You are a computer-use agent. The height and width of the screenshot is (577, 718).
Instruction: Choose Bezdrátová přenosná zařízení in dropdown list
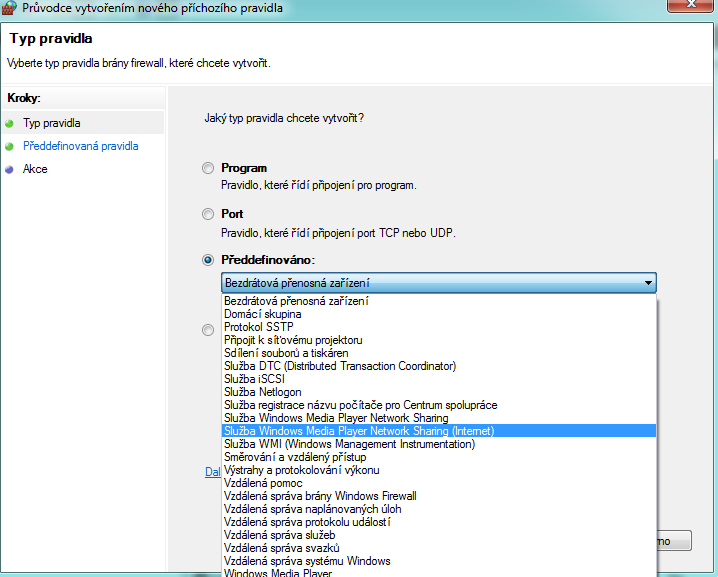pyautogui.click(x=439, y=301)
